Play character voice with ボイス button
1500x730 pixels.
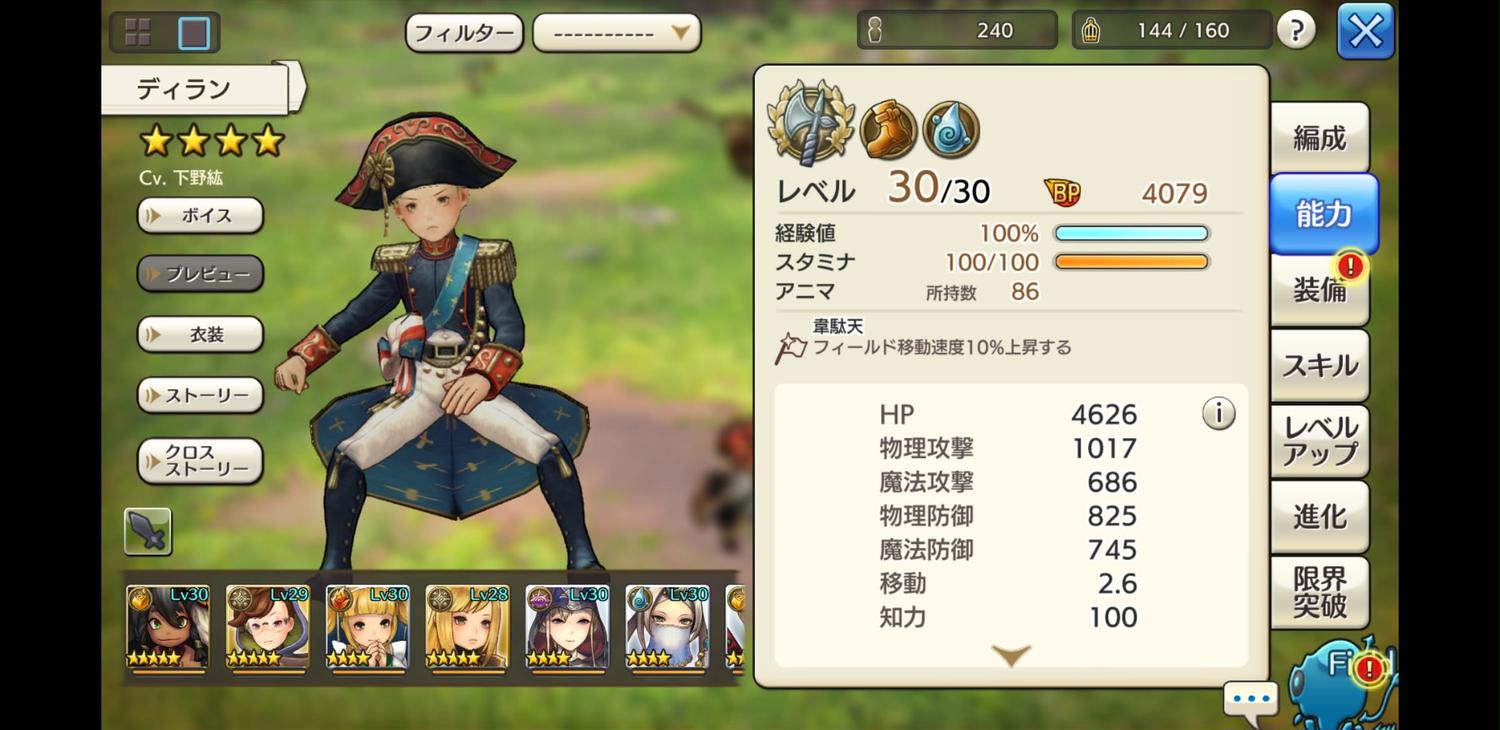click(x=200, y=215)
